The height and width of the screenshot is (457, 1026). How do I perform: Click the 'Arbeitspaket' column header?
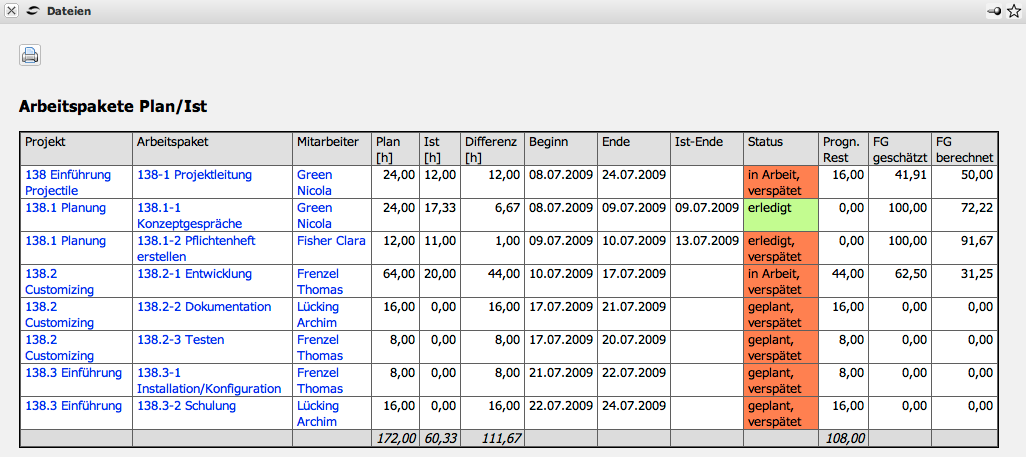tap(213, 149)
